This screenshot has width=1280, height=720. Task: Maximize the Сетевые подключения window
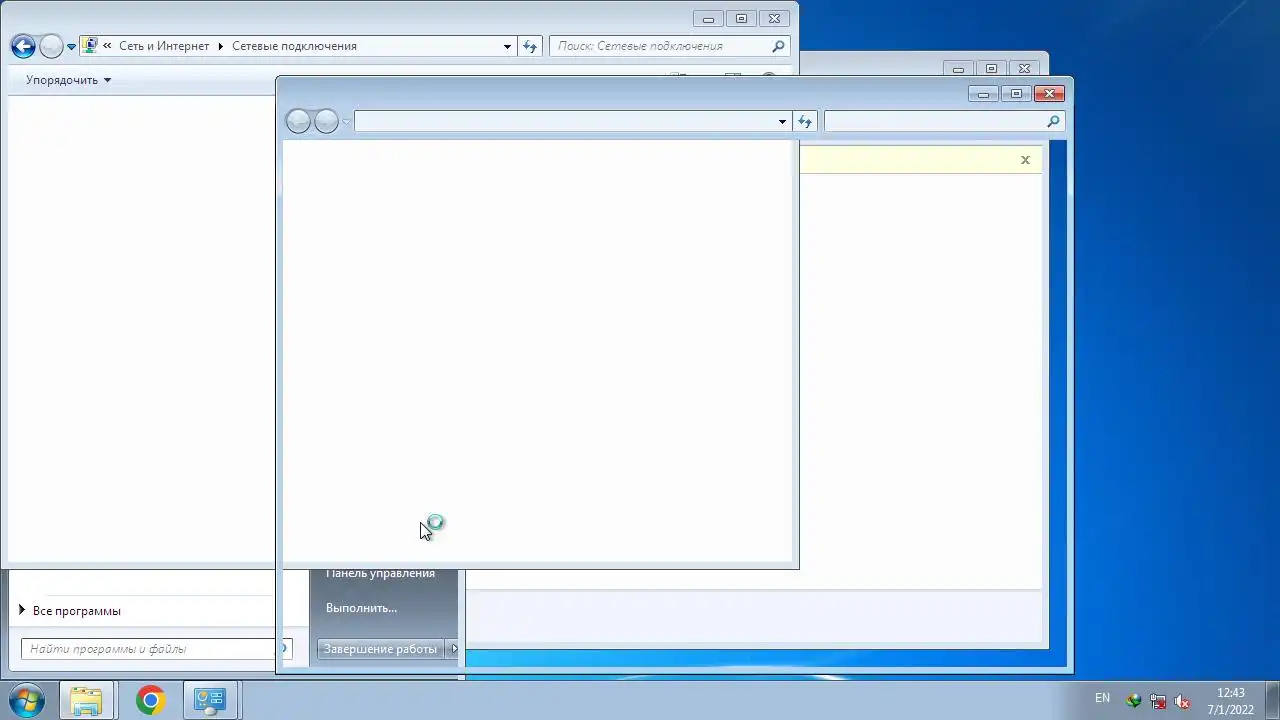click(x=741, y=18)
